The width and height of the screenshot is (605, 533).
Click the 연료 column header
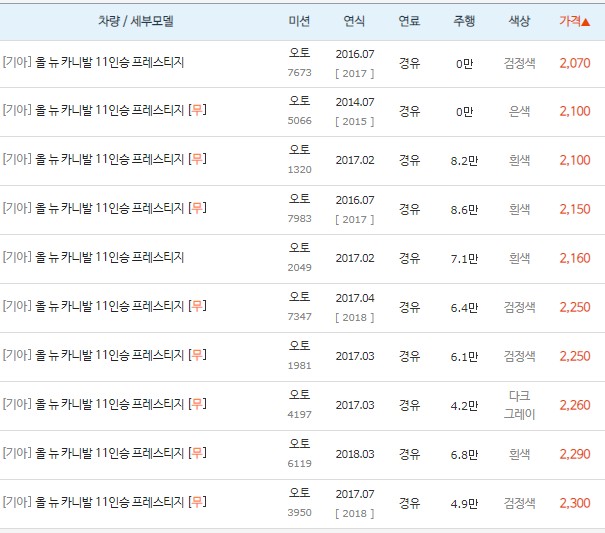coord(409,21)
